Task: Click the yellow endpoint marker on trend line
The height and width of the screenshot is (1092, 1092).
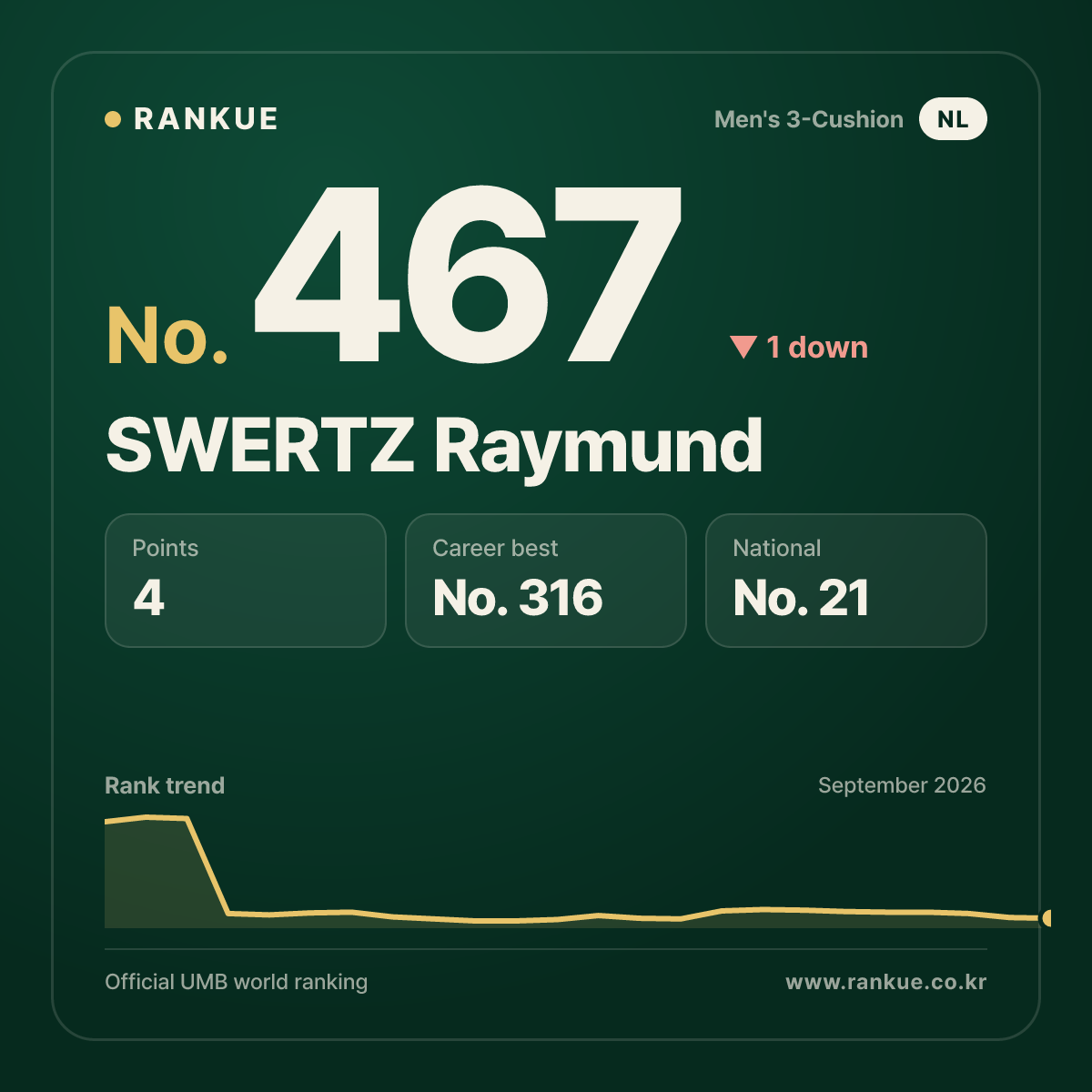Action: pos(1046,918)
